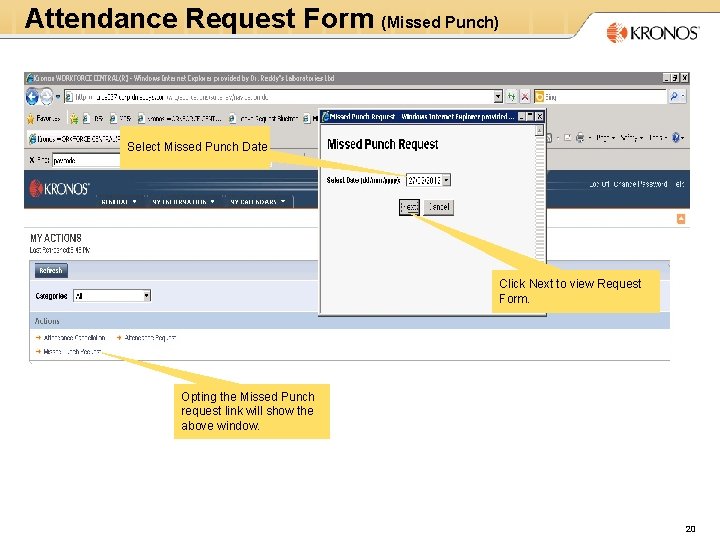Open the Safety menu in command bar
This screenshot has width=720, height=540.
(x=631, y=137)
